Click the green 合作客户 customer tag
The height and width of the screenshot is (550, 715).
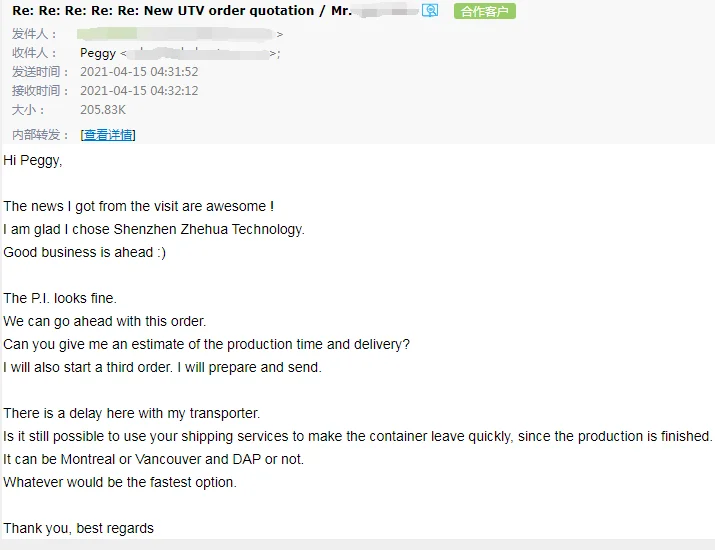[x=485, y=11]
